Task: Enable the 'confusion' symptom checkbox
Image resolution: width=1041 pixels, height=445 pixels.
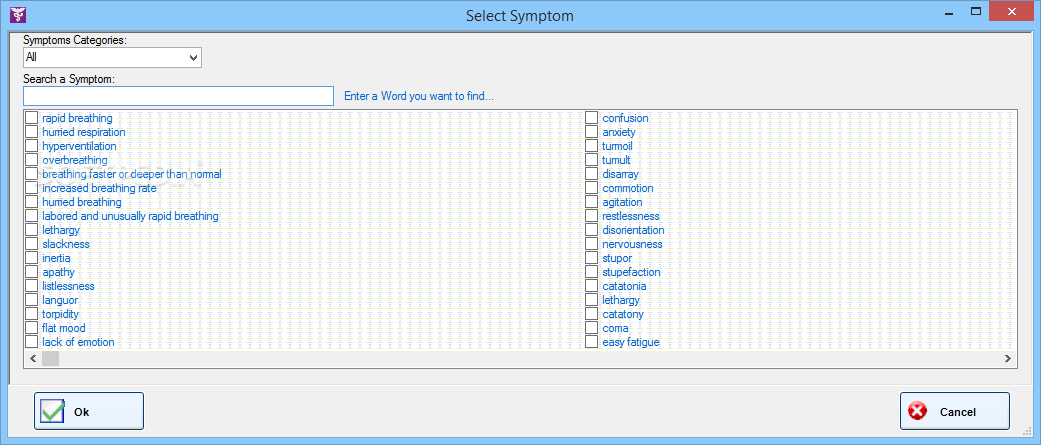Action: [592, 118]
